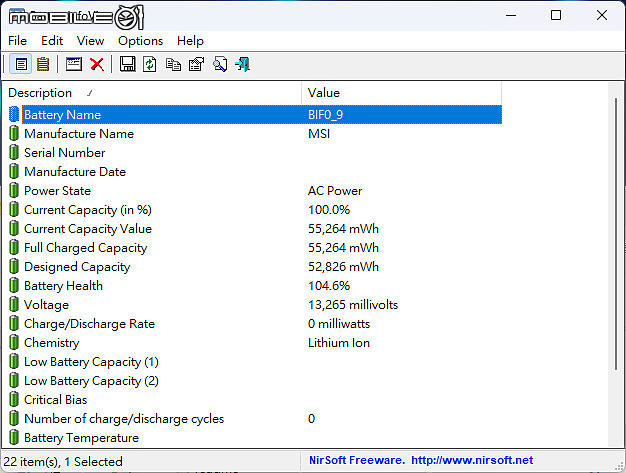626x473 pixels.
Task: Open the Edit menu
Action: (x=52, y=41)
